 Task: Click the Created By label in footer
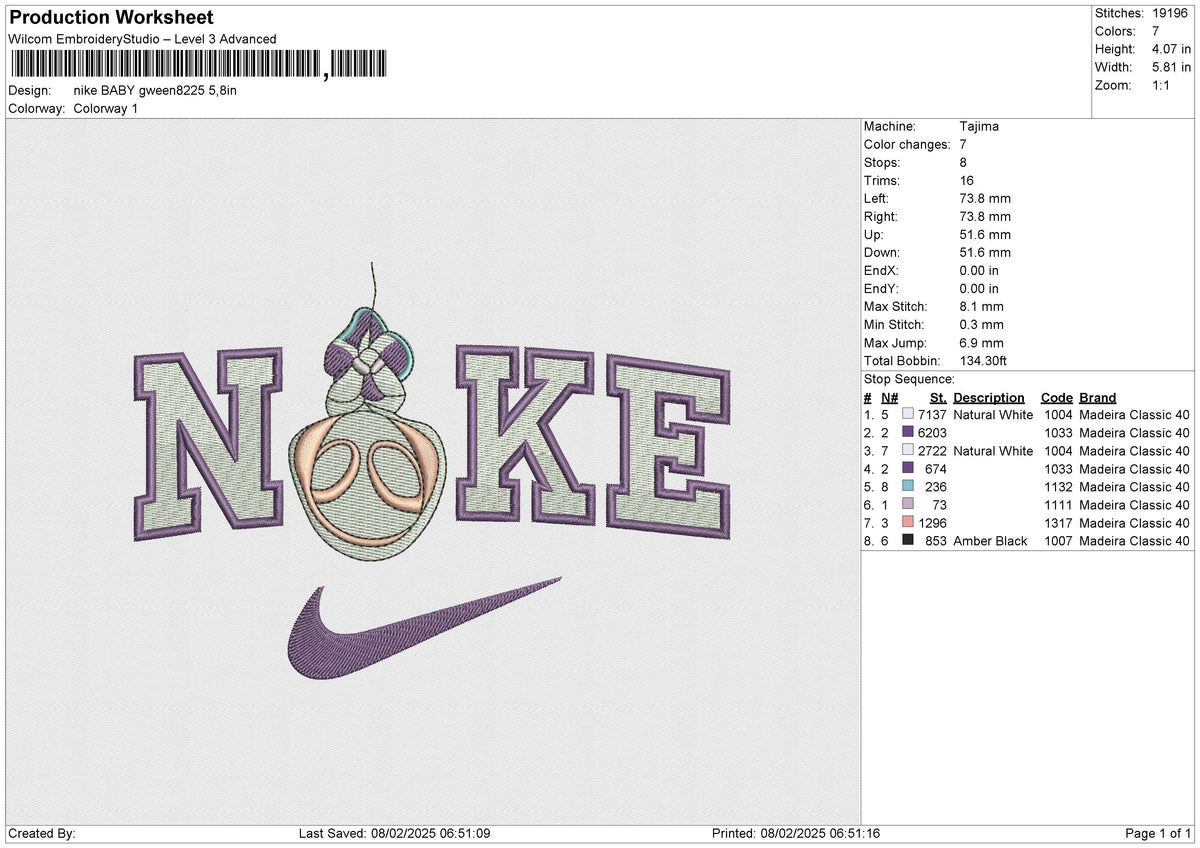(x=41, y=834)
